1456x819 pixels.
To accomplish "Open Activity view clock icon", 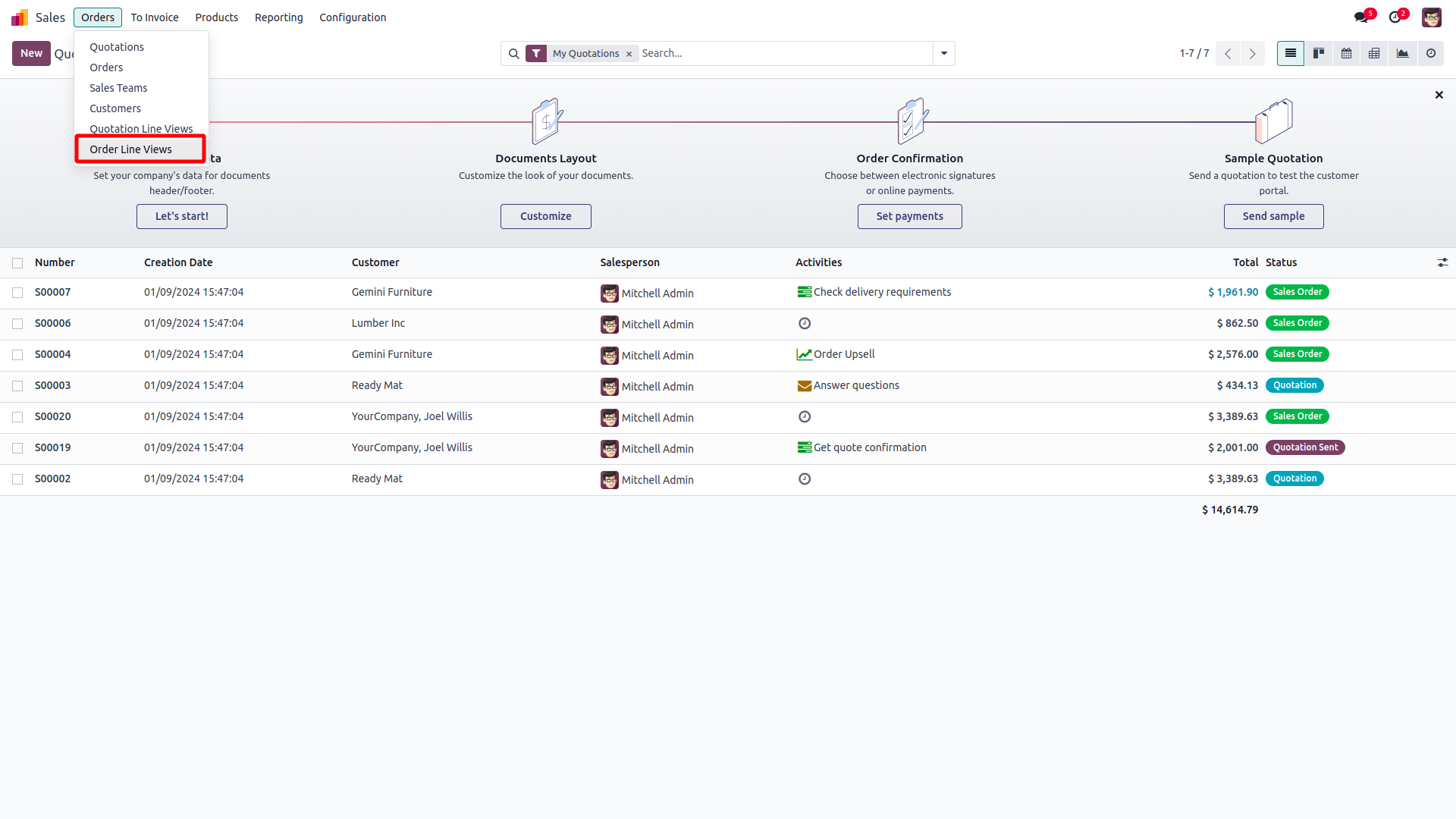I will click(1430, 53).
